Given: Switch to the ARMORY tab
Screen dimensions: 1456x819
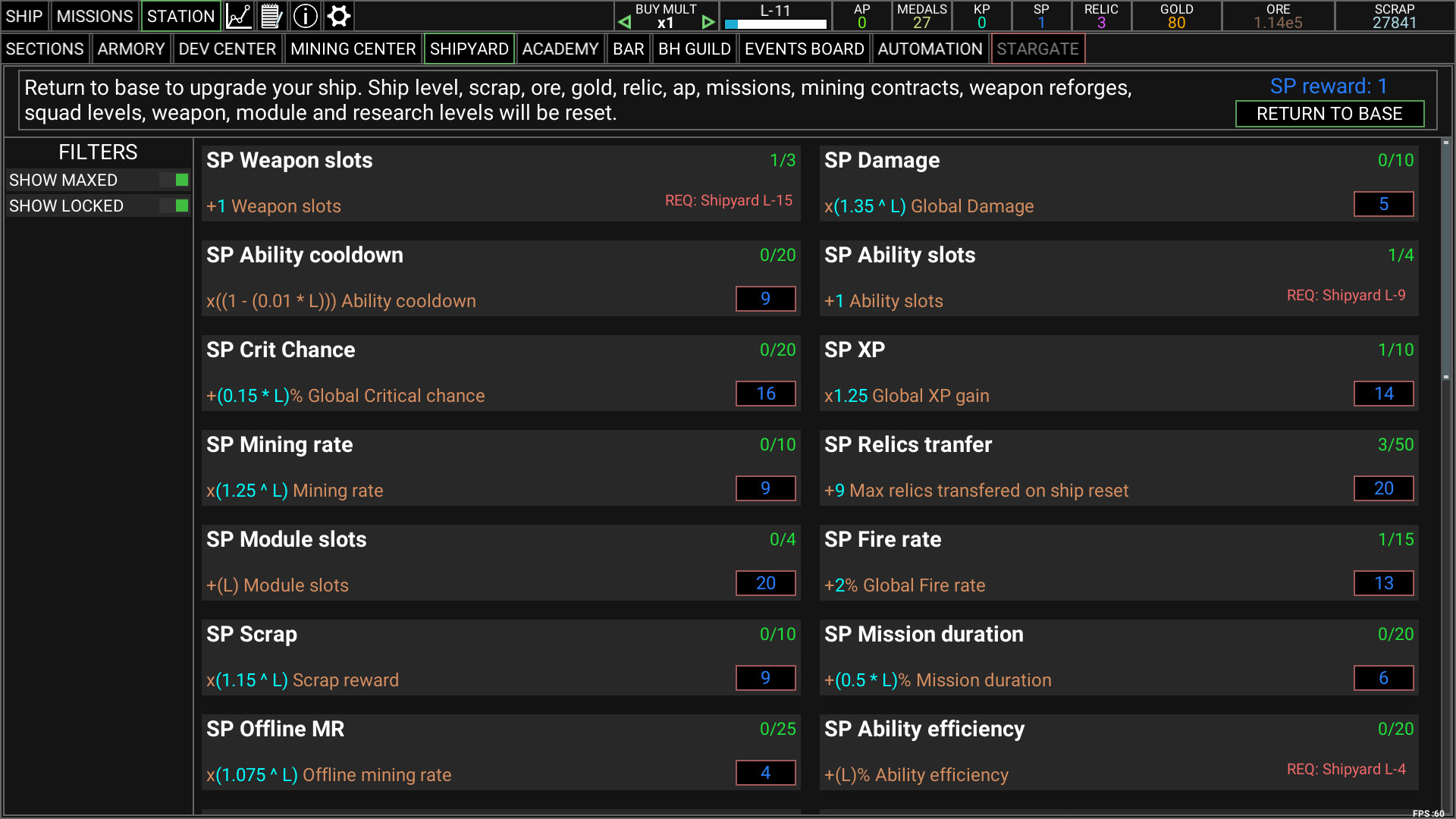Looking at the screenshot, I should 130,49.
